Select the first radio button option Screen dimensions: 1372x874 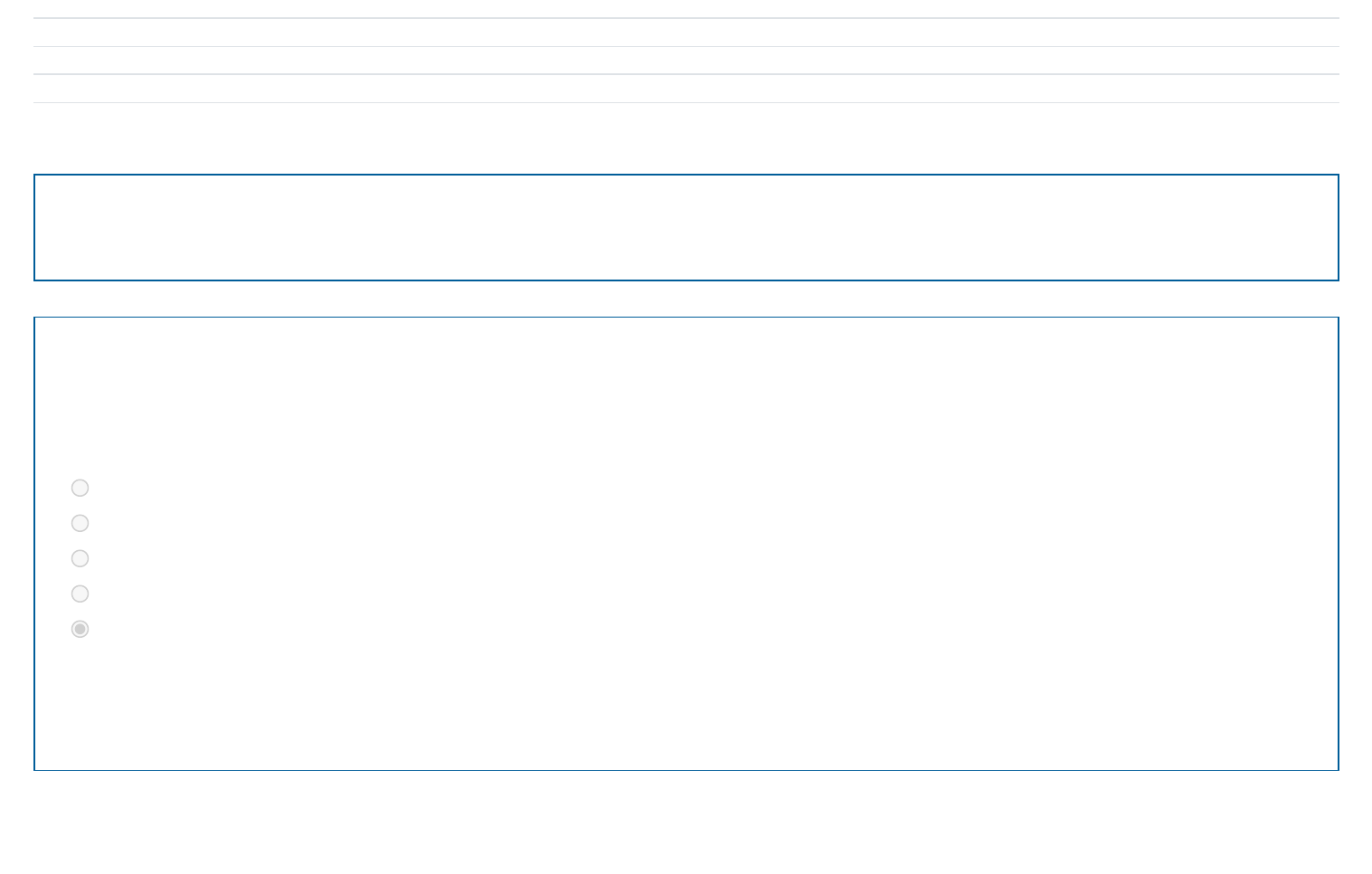(80, 488)
